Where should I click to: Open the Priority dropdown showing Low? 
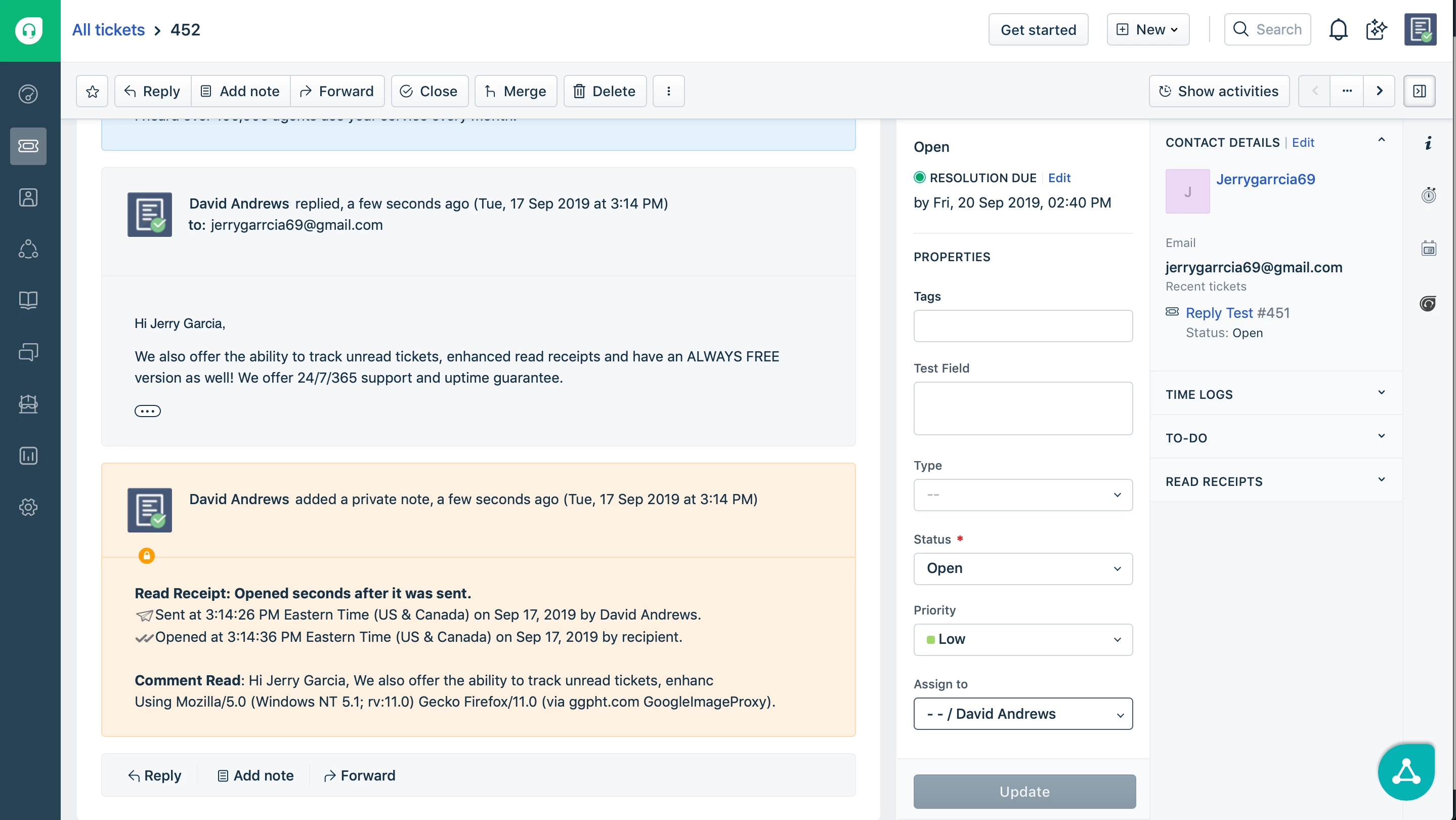1022,639
